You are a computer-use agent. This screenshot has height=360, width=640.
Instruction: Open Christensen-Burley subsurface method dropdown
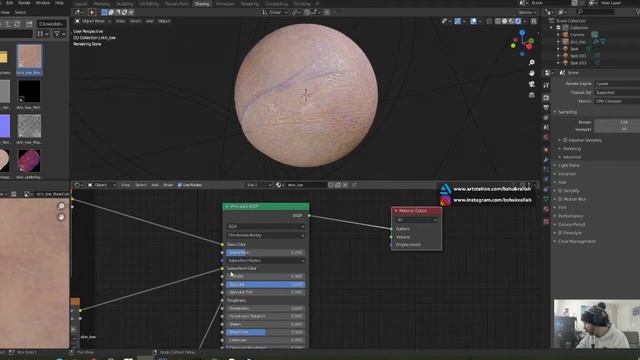[x=266, y=235]
